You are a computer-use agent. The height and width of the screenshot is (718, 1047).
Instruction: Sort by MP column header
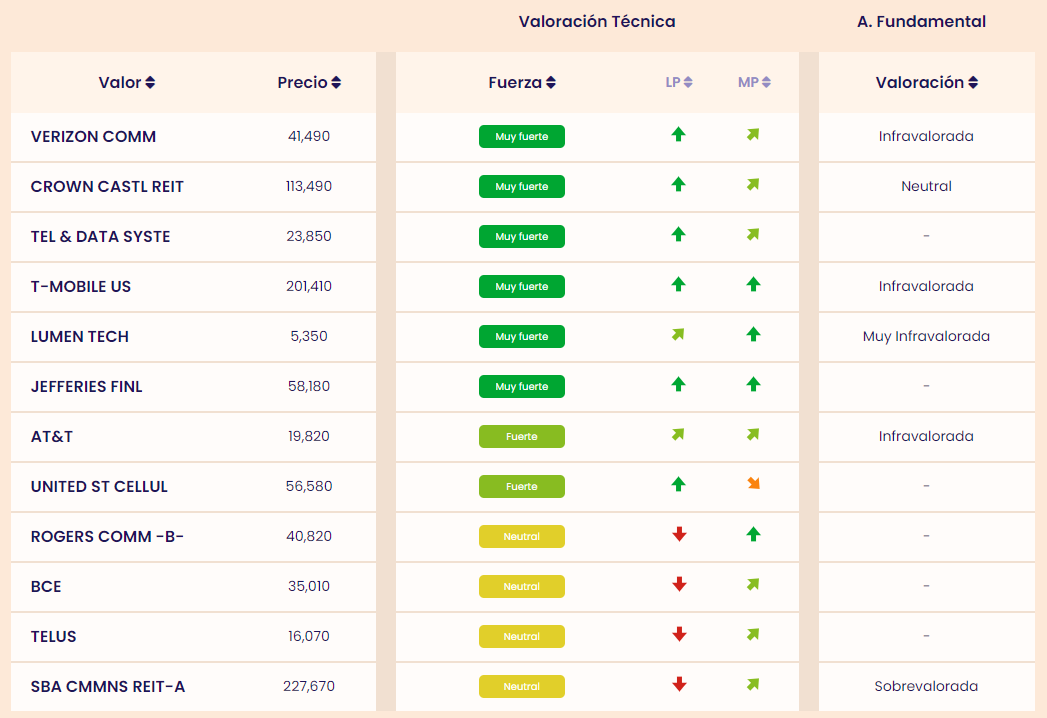[754, 83]
